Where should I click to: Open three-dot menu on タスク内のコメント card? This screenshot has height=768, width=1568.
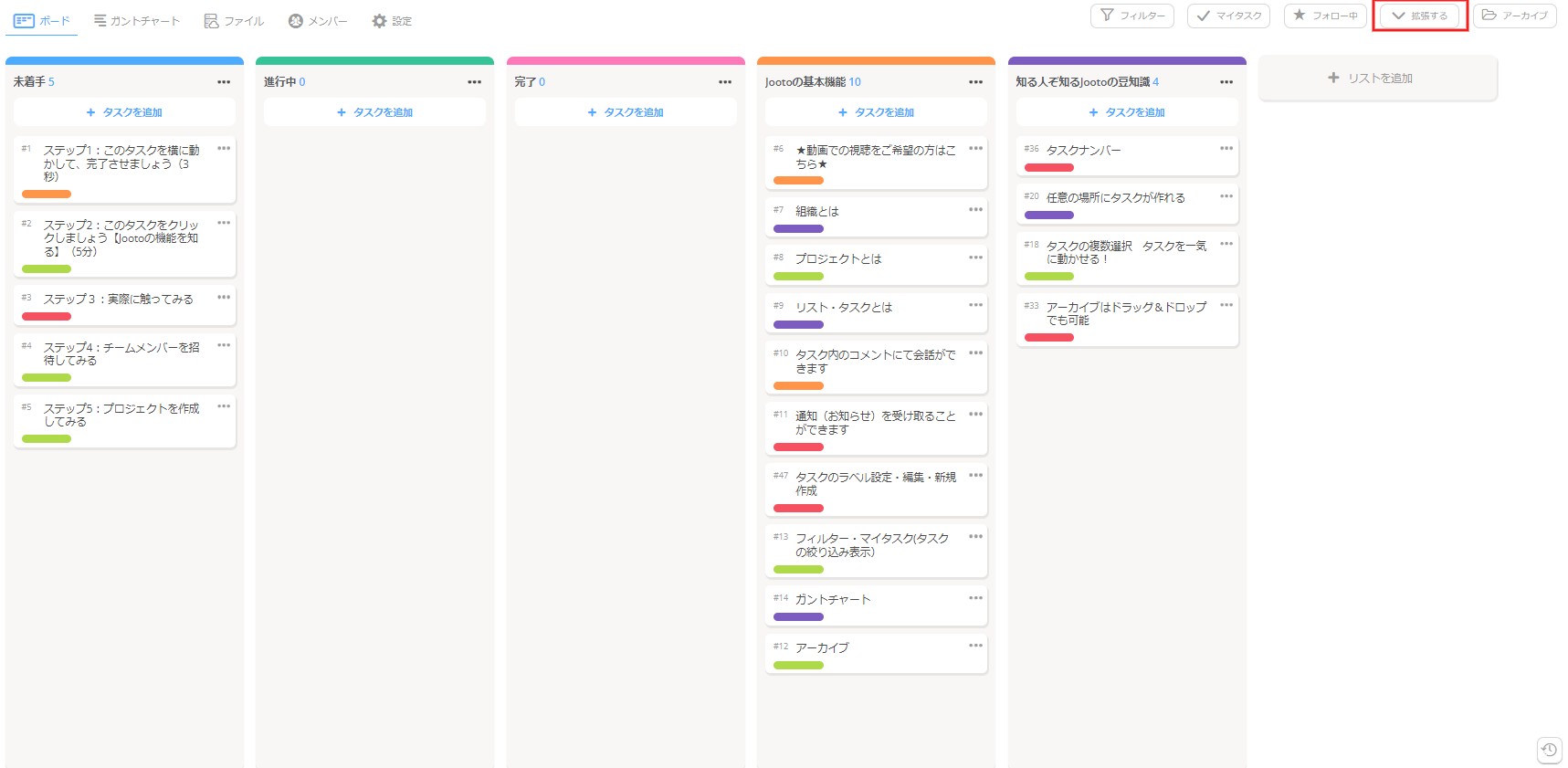point(975,352)
